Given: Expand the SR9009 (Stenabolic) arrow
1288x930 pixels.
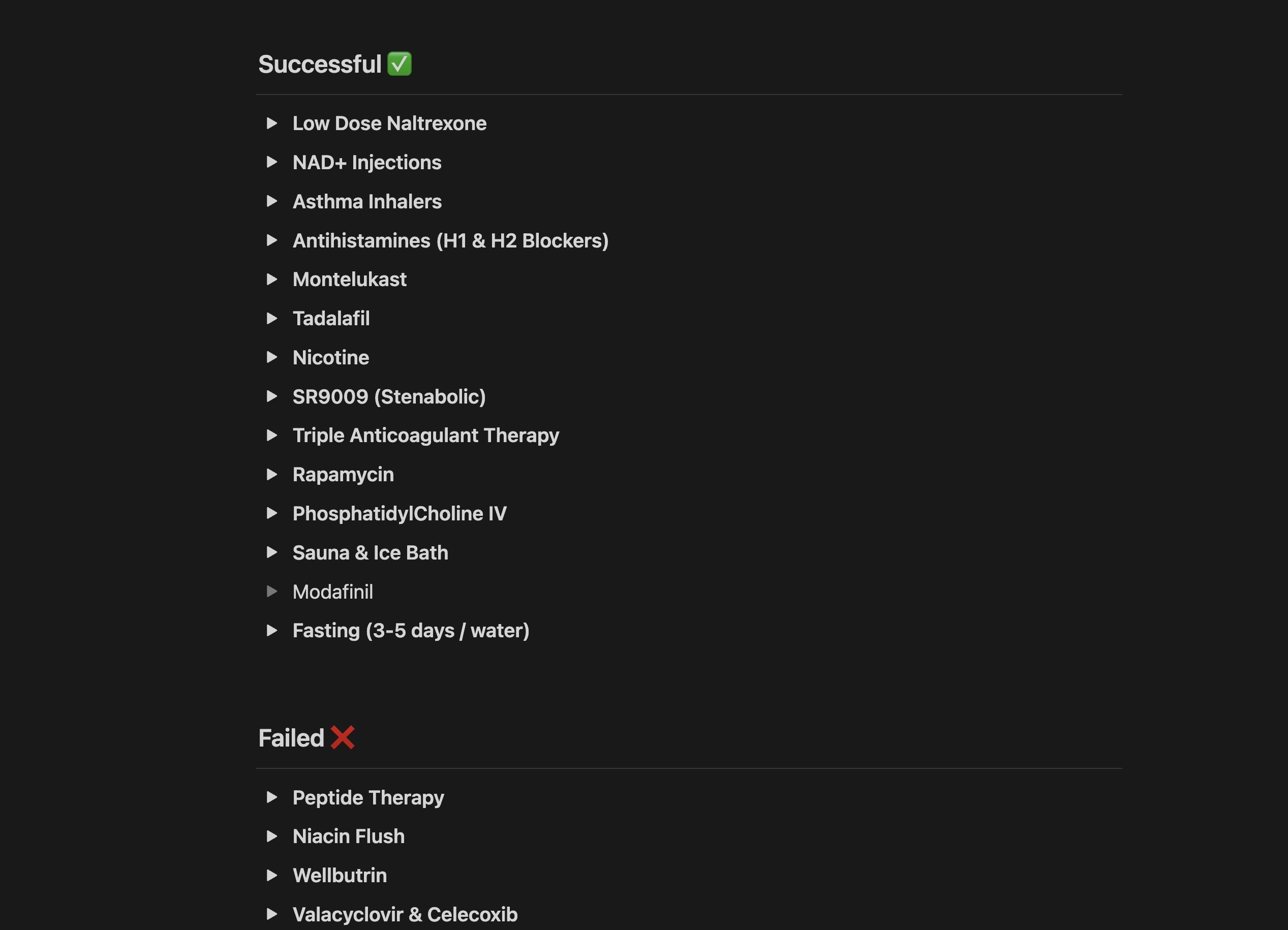Looking at the screenshot, I should [x=272, y=396].
